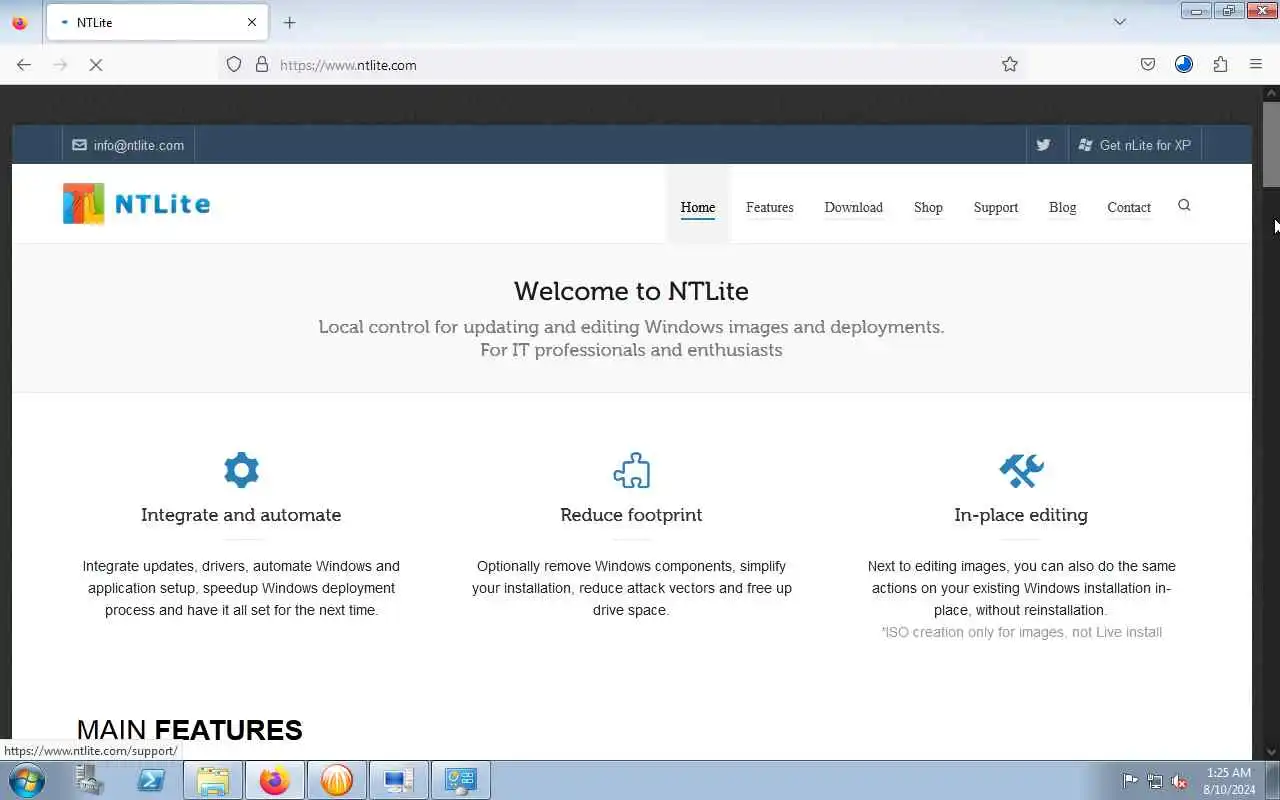Click the NTLite logo

[x=136, y=204]
